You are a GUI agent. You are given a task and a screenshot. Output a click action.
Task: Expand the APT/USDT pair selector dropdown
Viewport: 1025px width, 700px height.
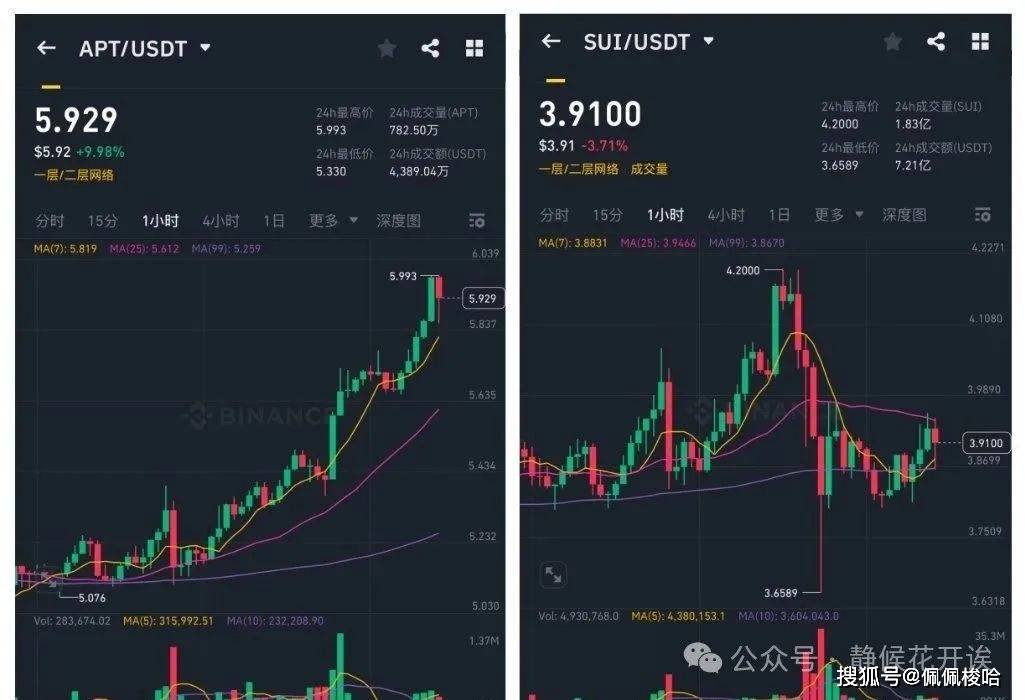[206, 48]
